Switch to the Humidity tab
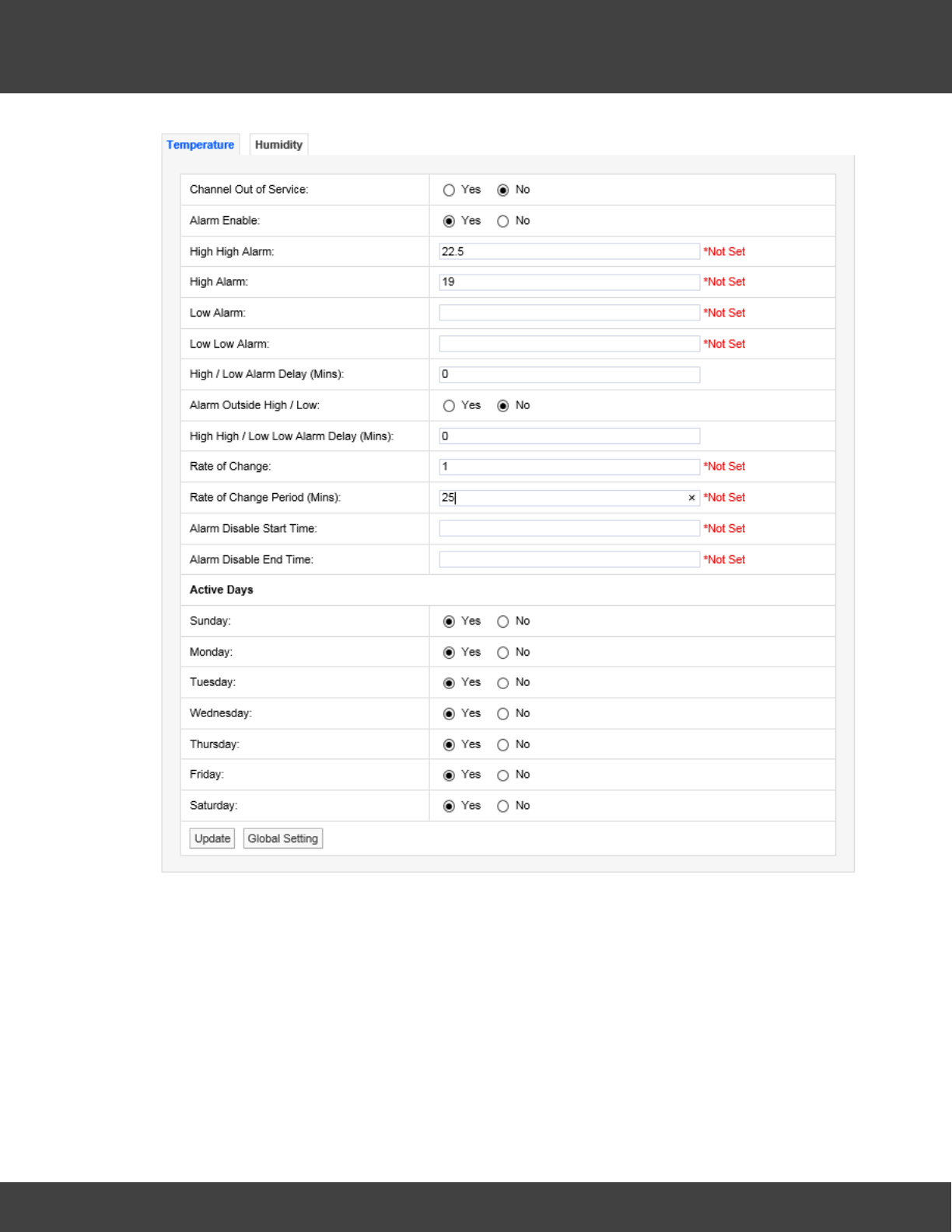 click(x=278, y=145)
